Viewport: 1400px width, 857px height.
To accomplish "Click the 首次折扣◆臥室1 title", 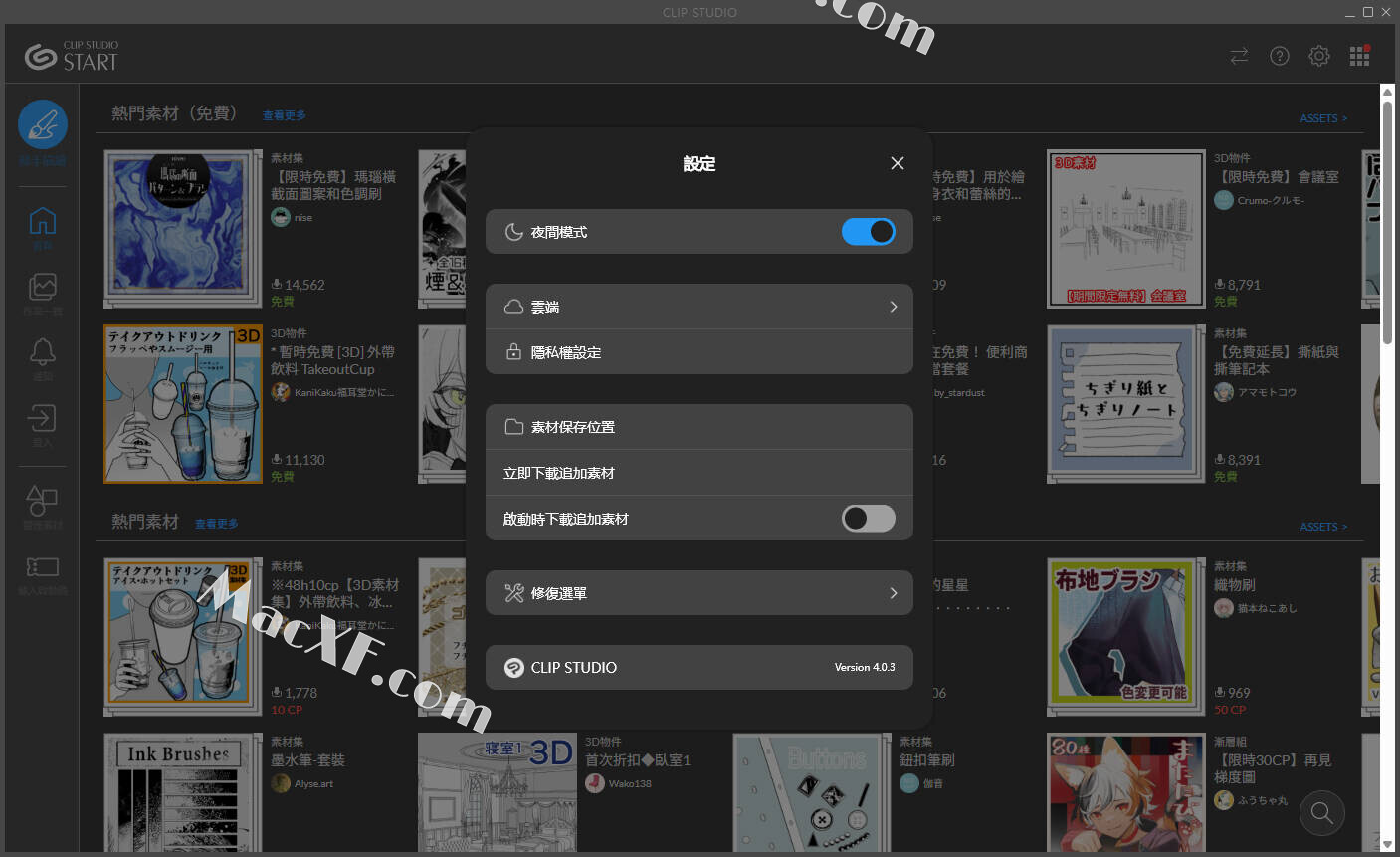I will pos(638,760).
